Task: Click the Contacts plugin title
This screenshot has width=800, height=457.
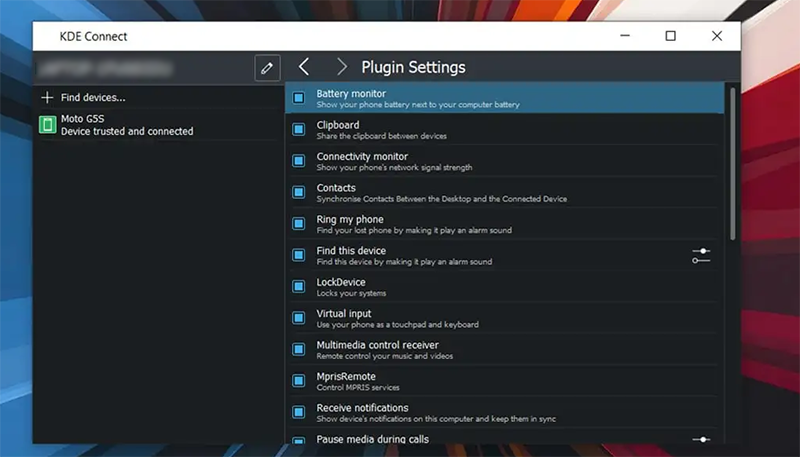Action: (336, 188)
